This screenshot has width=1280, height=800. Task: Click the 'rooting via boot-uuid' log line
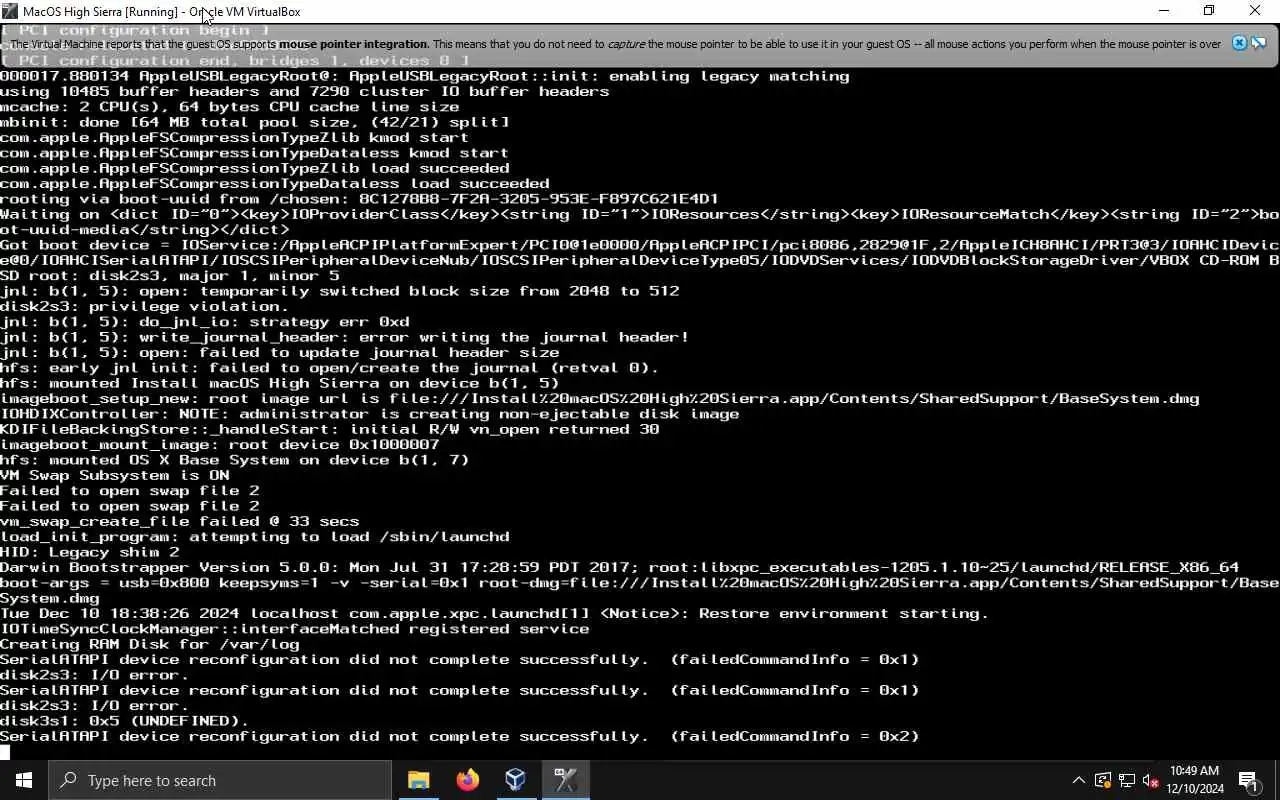360,198
